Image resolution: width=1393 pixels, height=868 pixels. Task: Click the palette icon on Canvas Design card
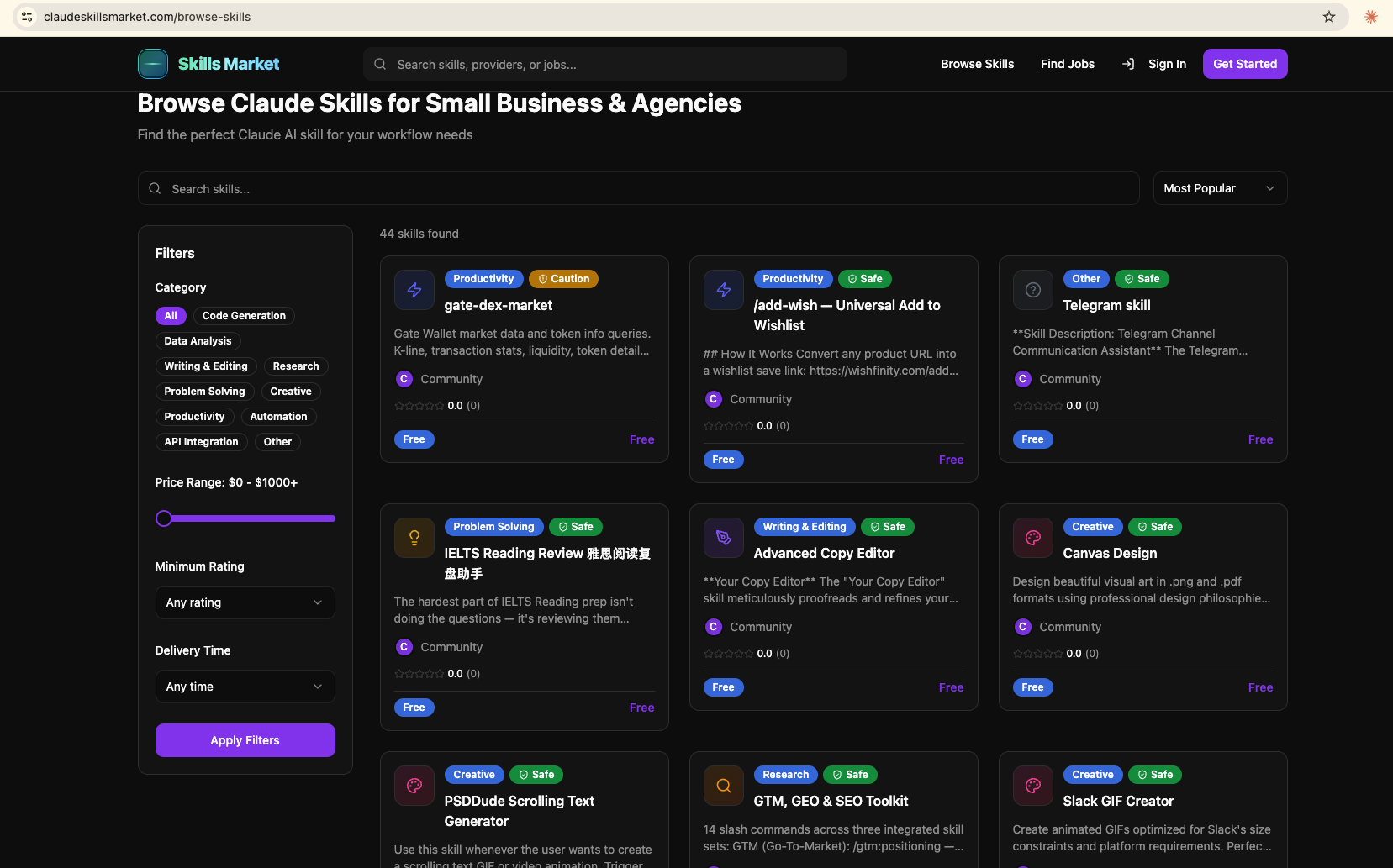click(x=1033, y=538)
